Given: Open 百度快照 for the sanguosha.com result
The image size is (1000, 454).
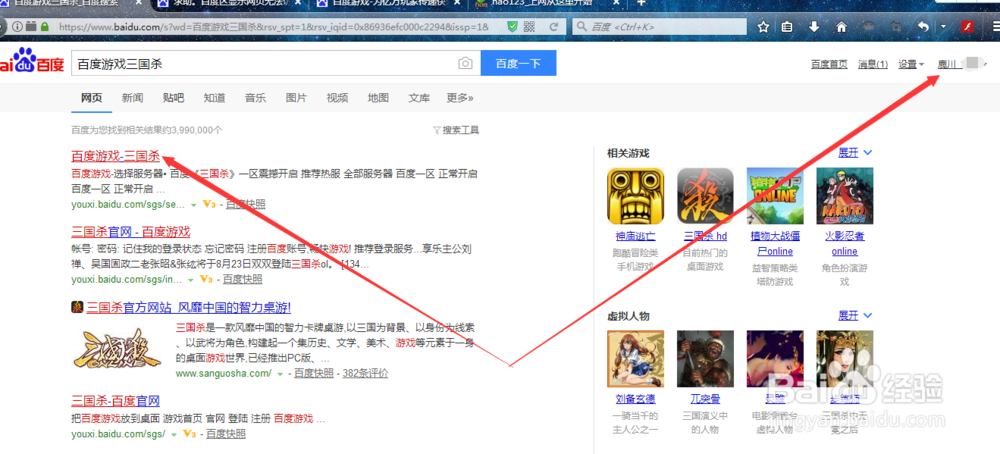Looking at the screenshot, I should (x=314, y=373).
